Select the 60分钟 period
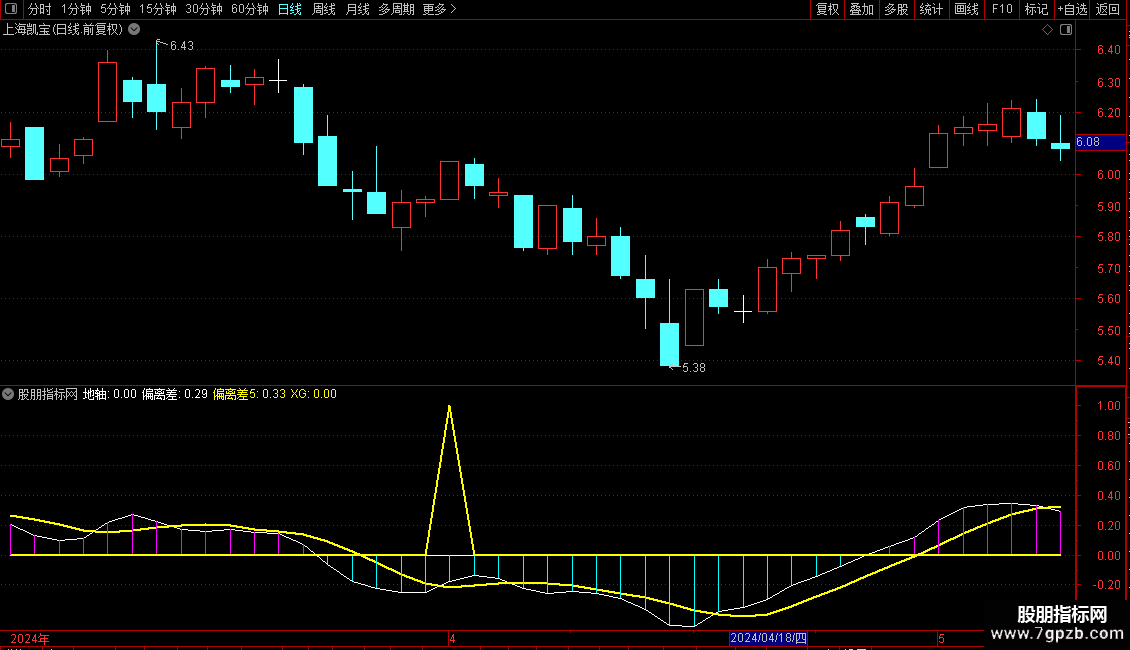 coord(250,9)
